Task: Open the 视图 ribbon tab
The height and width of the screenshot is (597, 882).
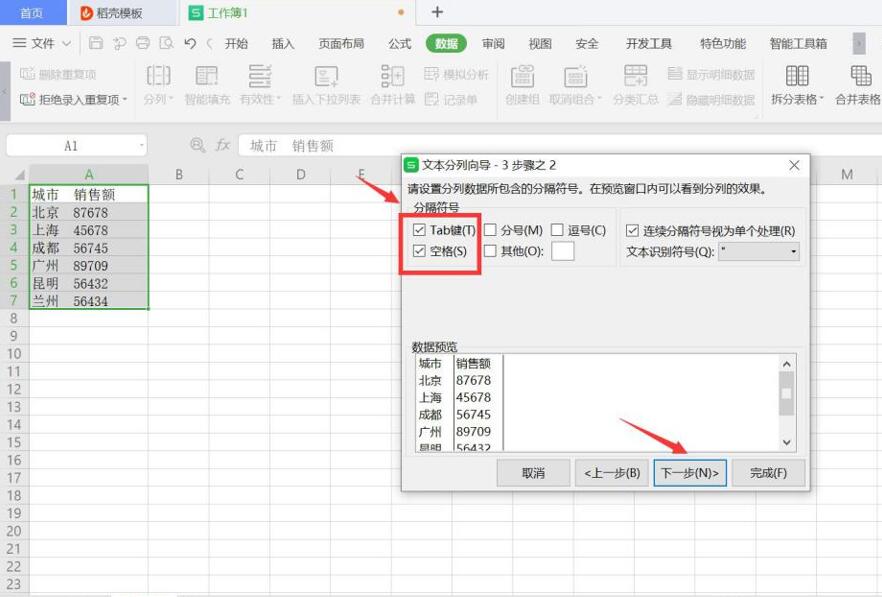Action: (540, 43)
